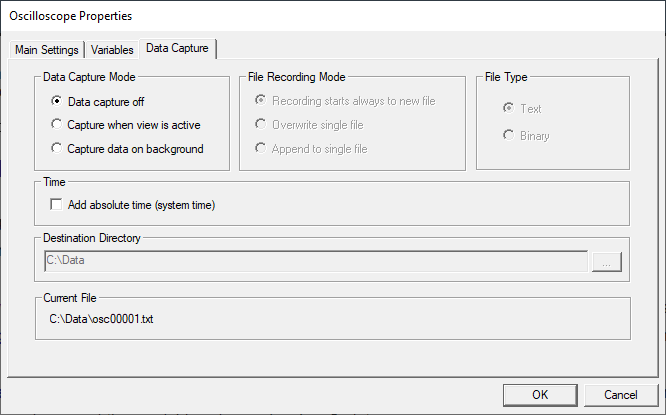Choose Overwrite single file option
The width and height of the screenshot is (666, 415).
tap(263, 125)
